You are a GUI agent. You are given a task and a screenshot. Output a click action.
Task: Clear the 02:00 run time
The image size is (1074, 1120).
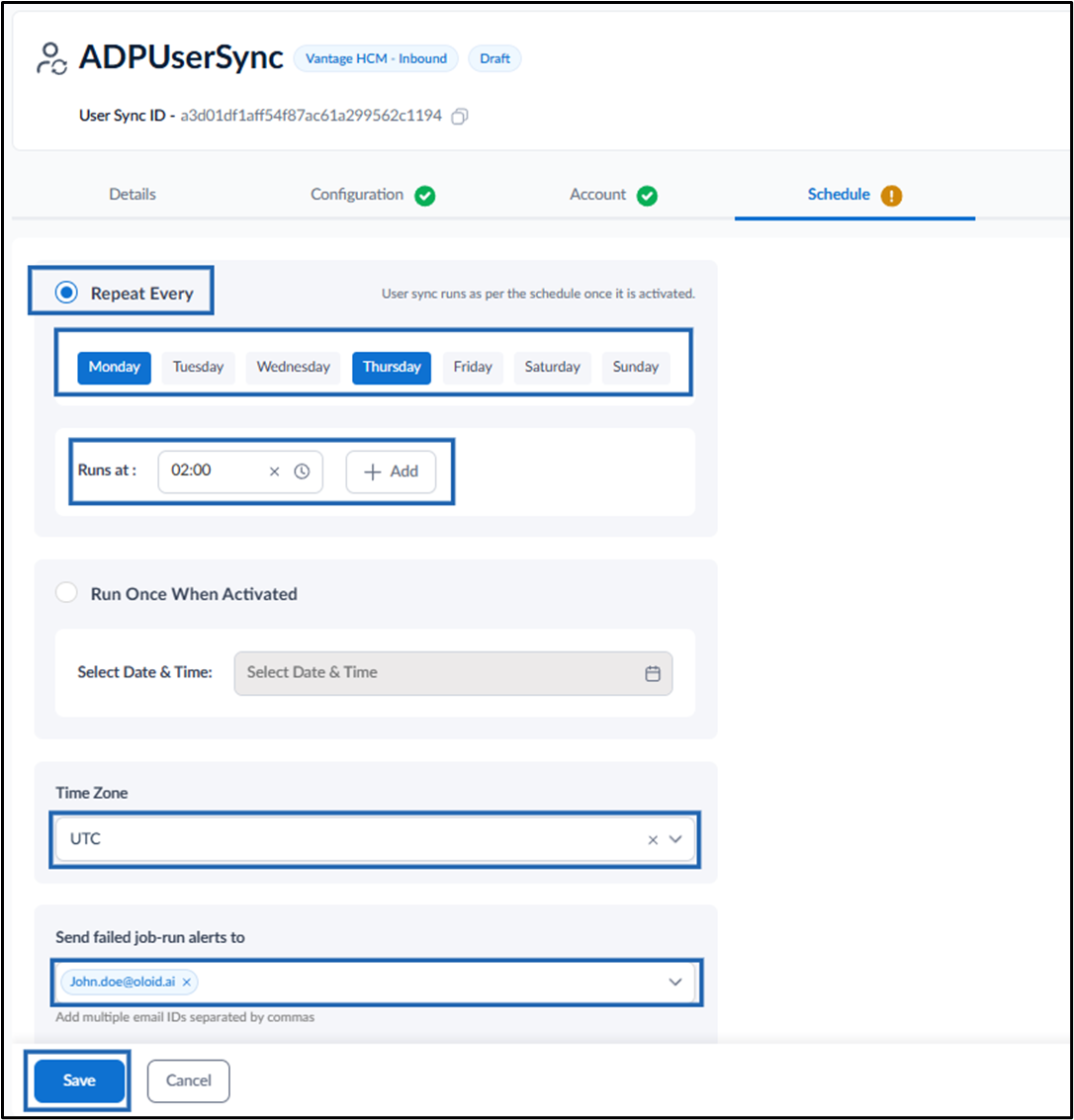[274, 472]
